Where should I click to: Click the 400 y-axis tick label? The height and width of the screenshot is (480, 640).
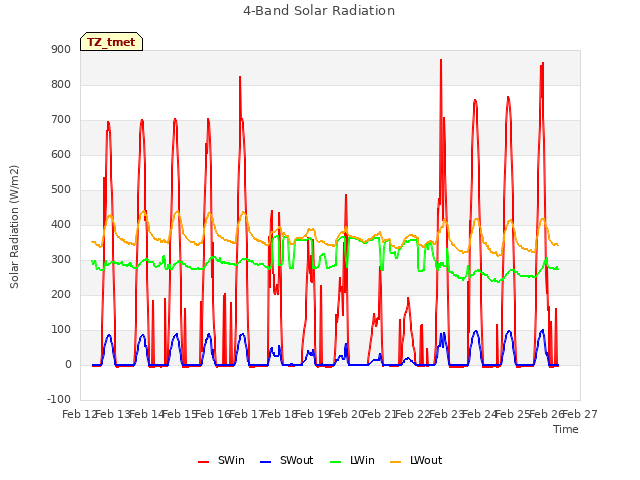point(61,224)
